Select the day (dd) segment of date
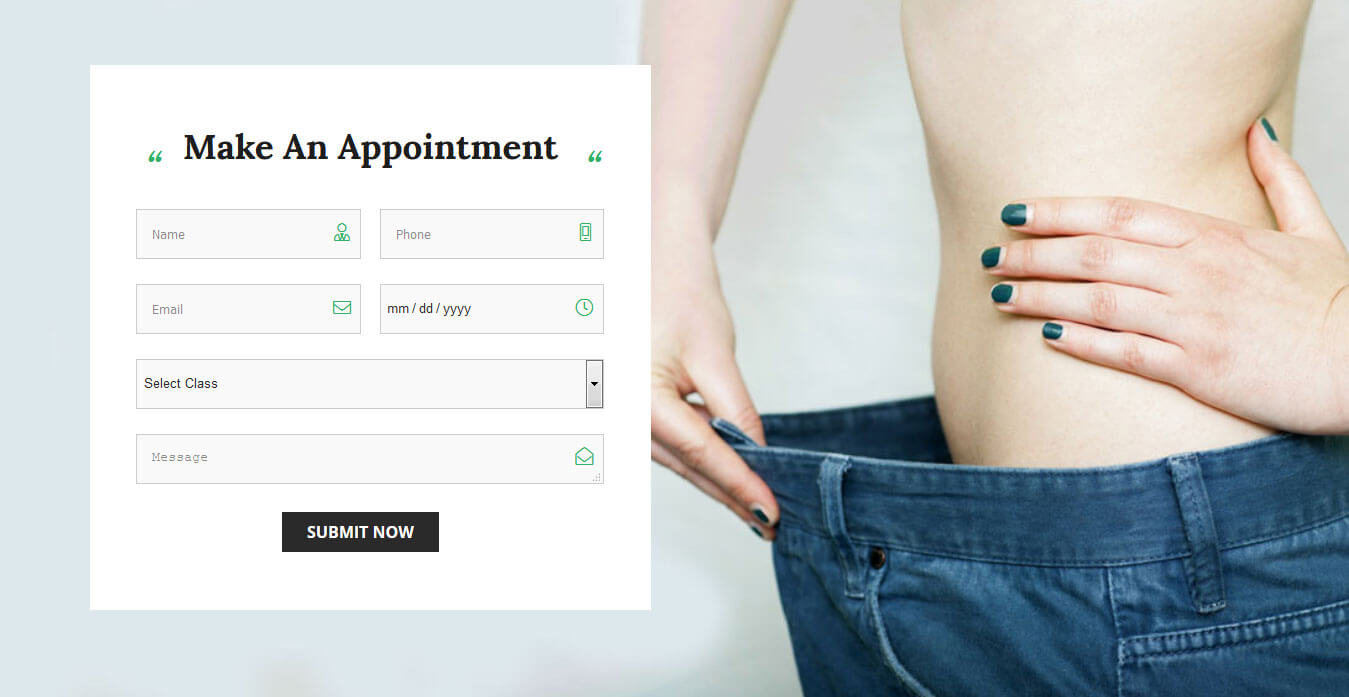1349x697 pixels. pyautogui.click(x=426, y=309)
